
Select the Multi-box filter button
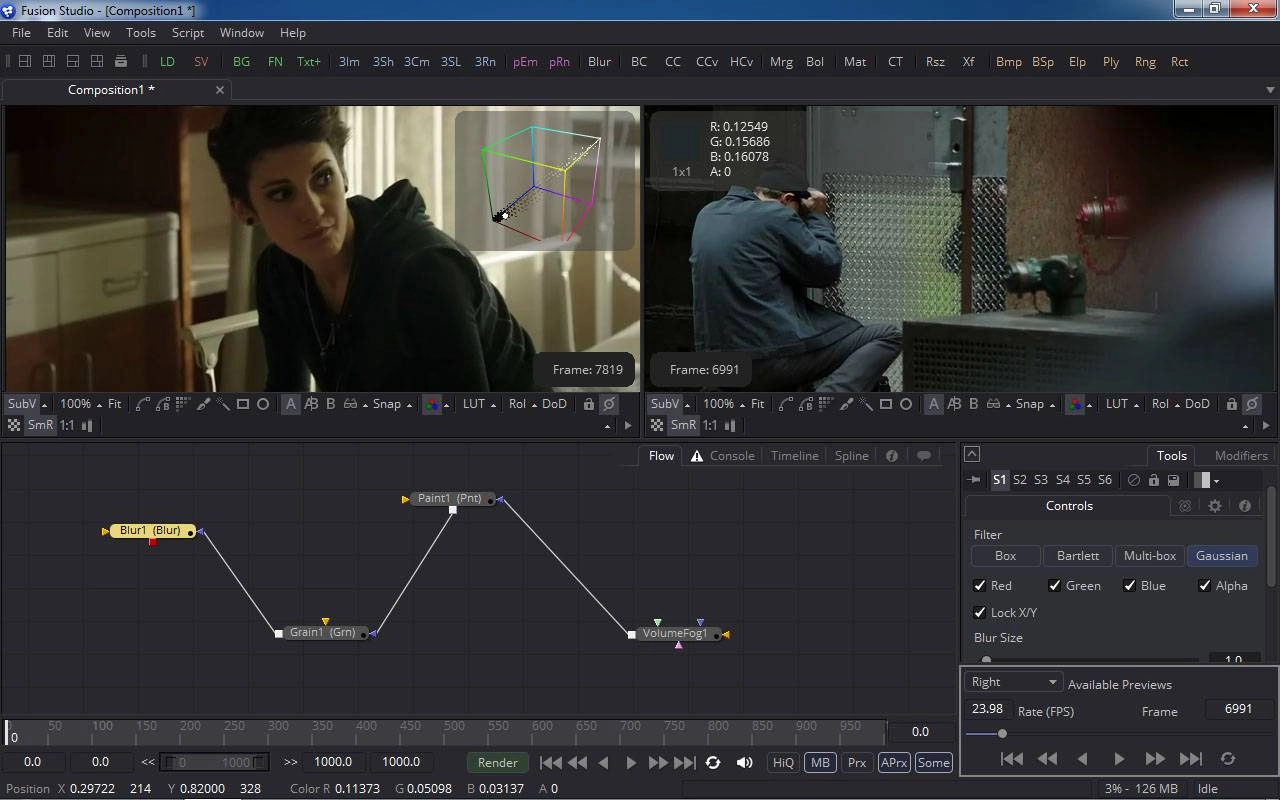point(1150,556)
